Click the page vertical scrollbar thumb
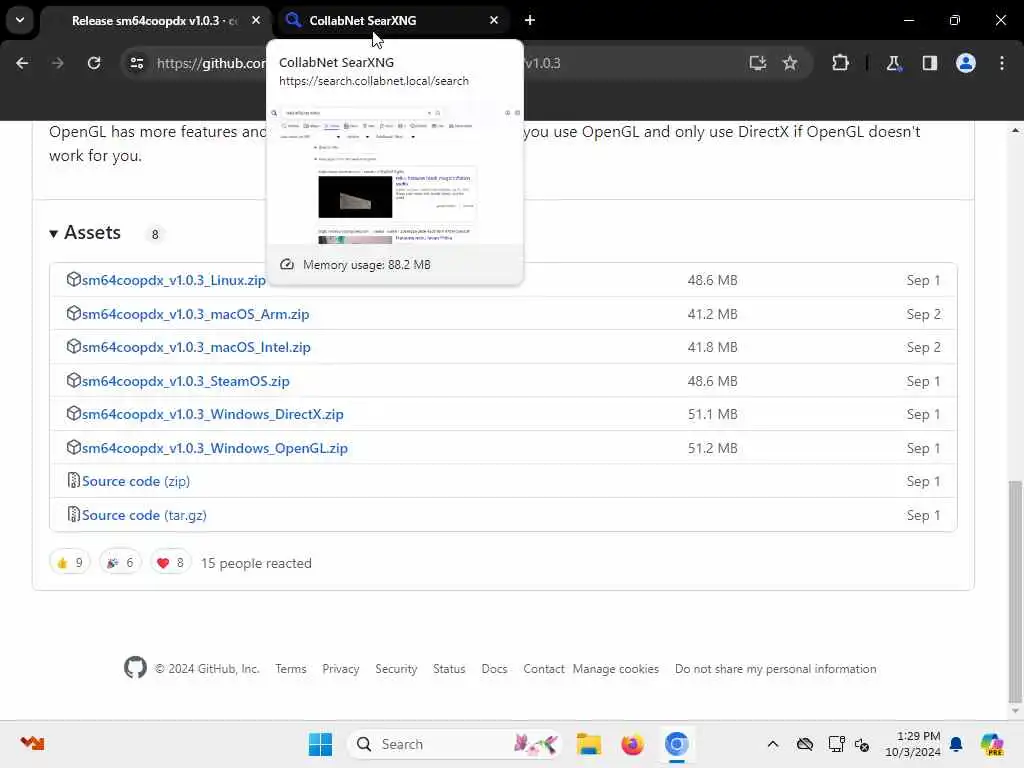1024x768 pixels. click(1014, 591)
